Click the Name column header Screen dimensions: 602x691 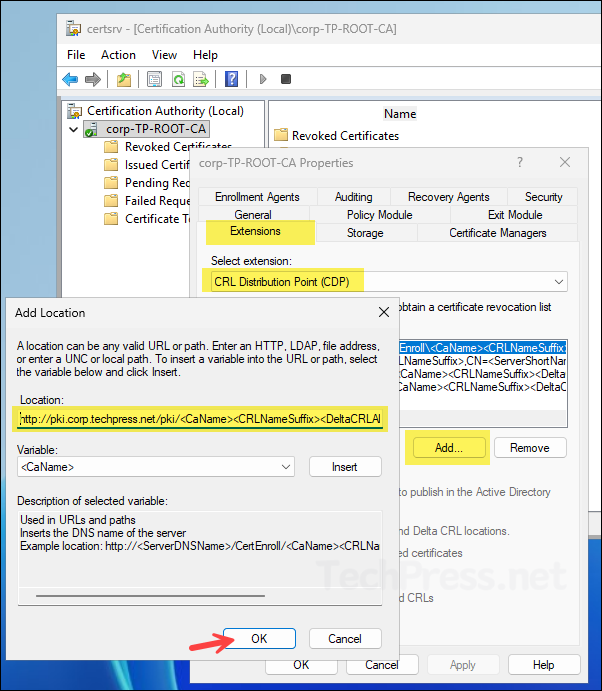tap(400, 114)
